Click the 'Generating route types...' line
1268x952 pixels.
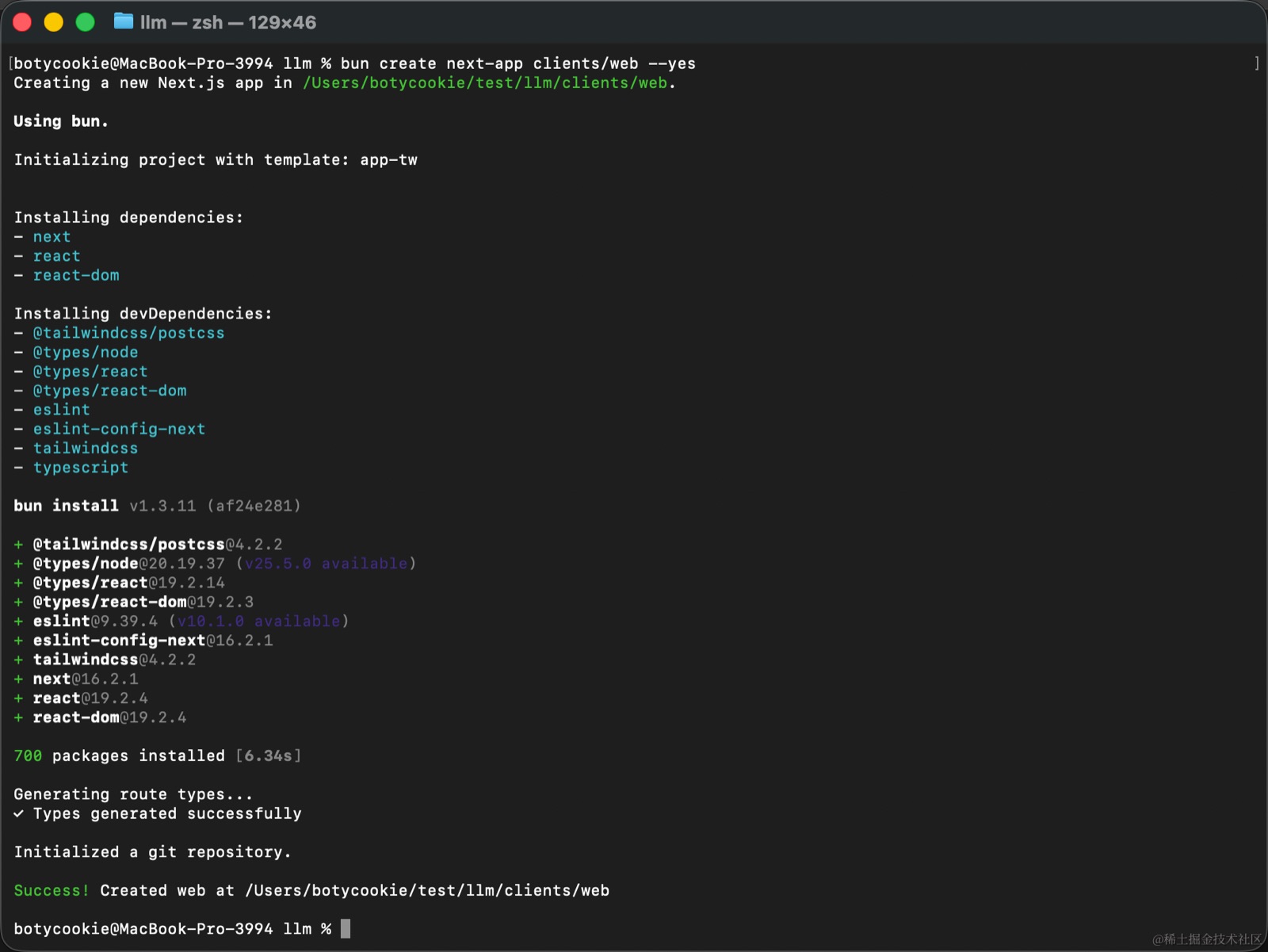[x=133, y=794]
